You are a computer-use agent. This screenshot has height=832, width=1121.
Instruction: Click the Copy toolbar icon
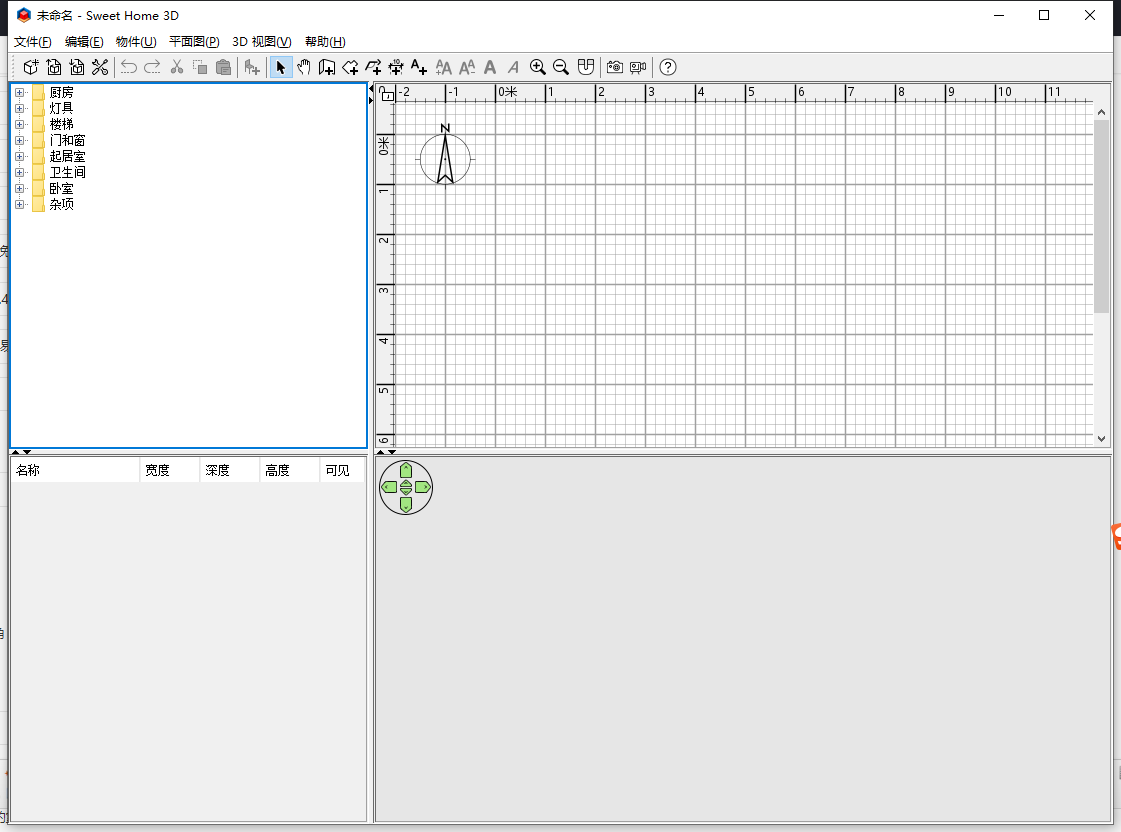point(200,67)
